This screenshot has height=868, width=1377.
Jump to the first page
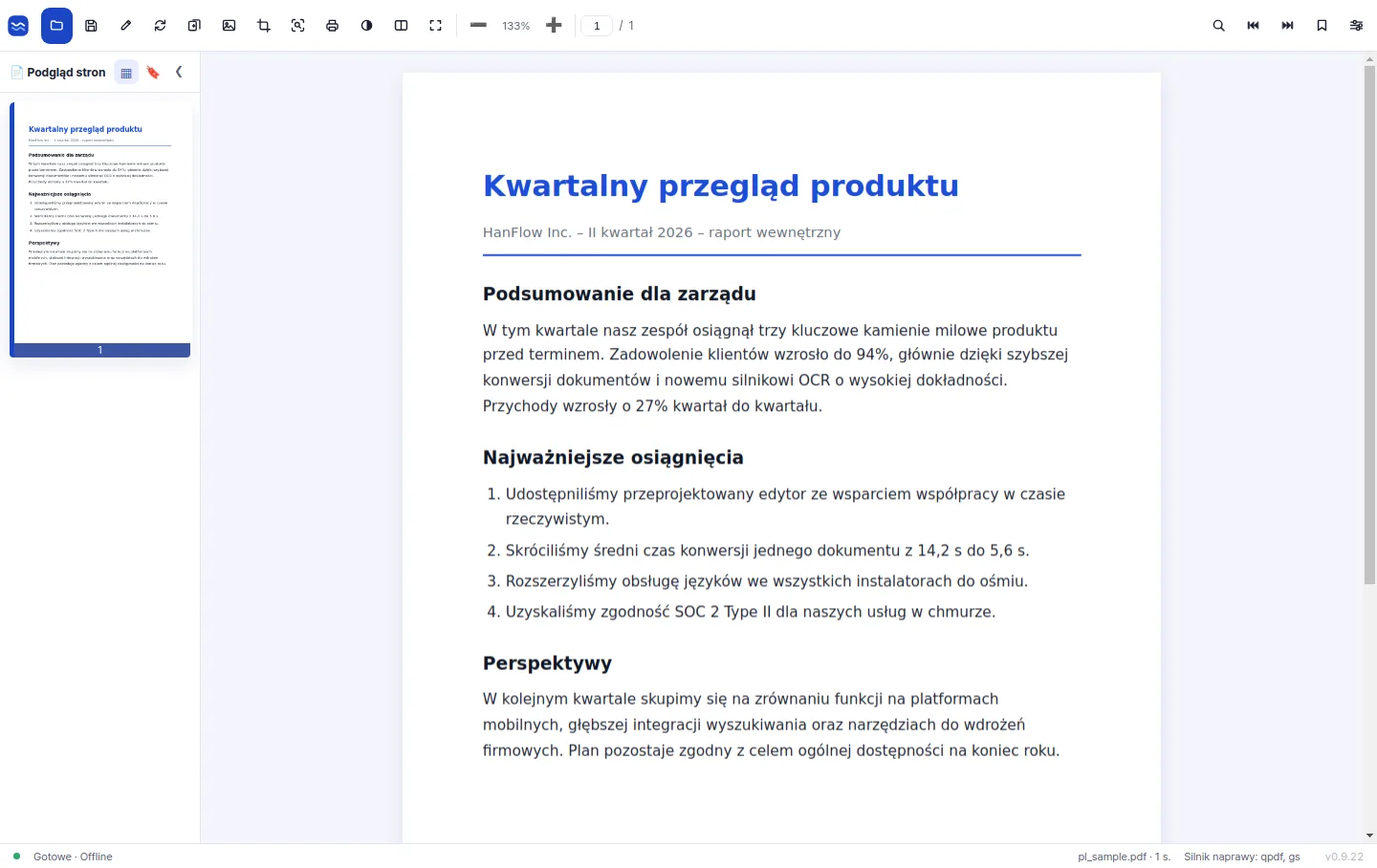[x=1253, y=26]
